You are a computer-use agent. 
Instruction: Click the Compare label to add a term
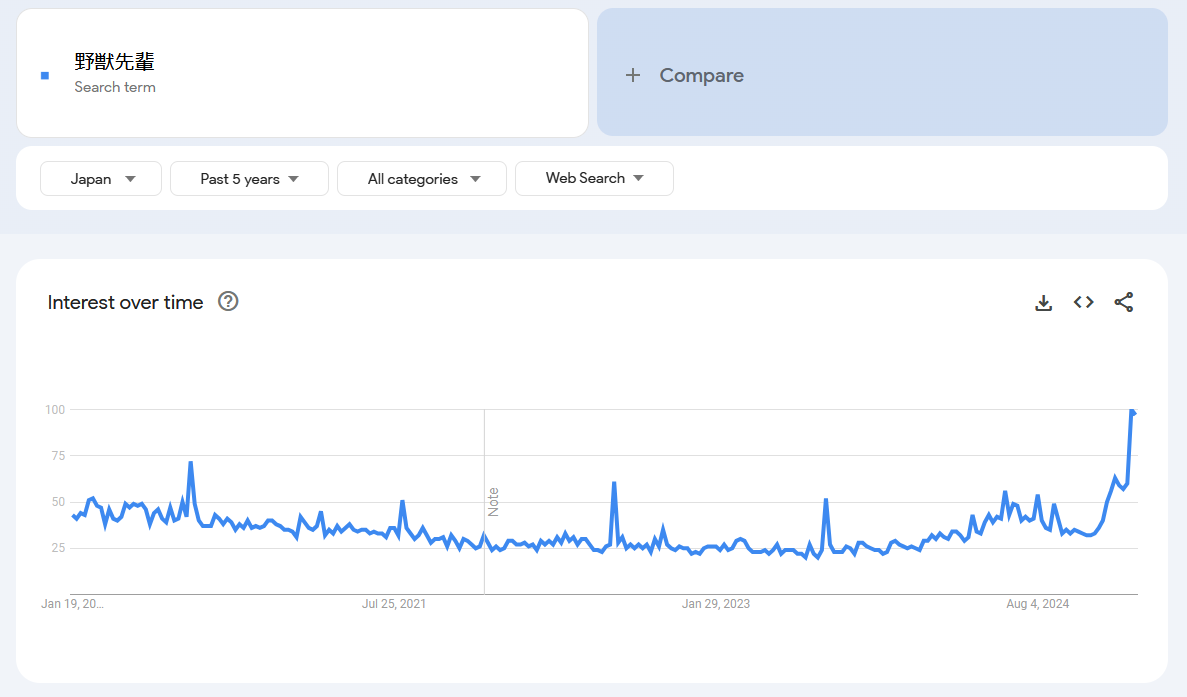coord(701,75)
